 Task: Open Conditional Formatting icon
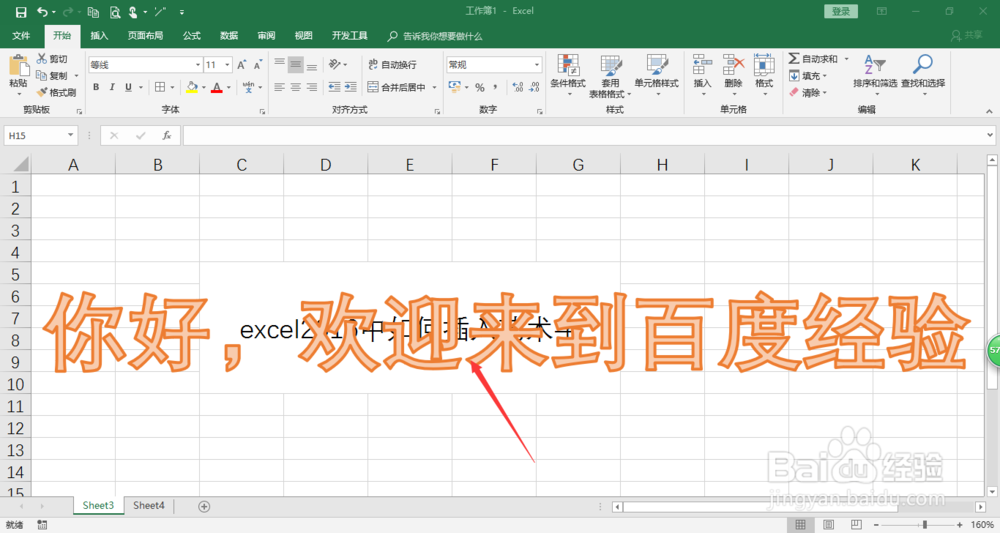(x=568, y=65)
